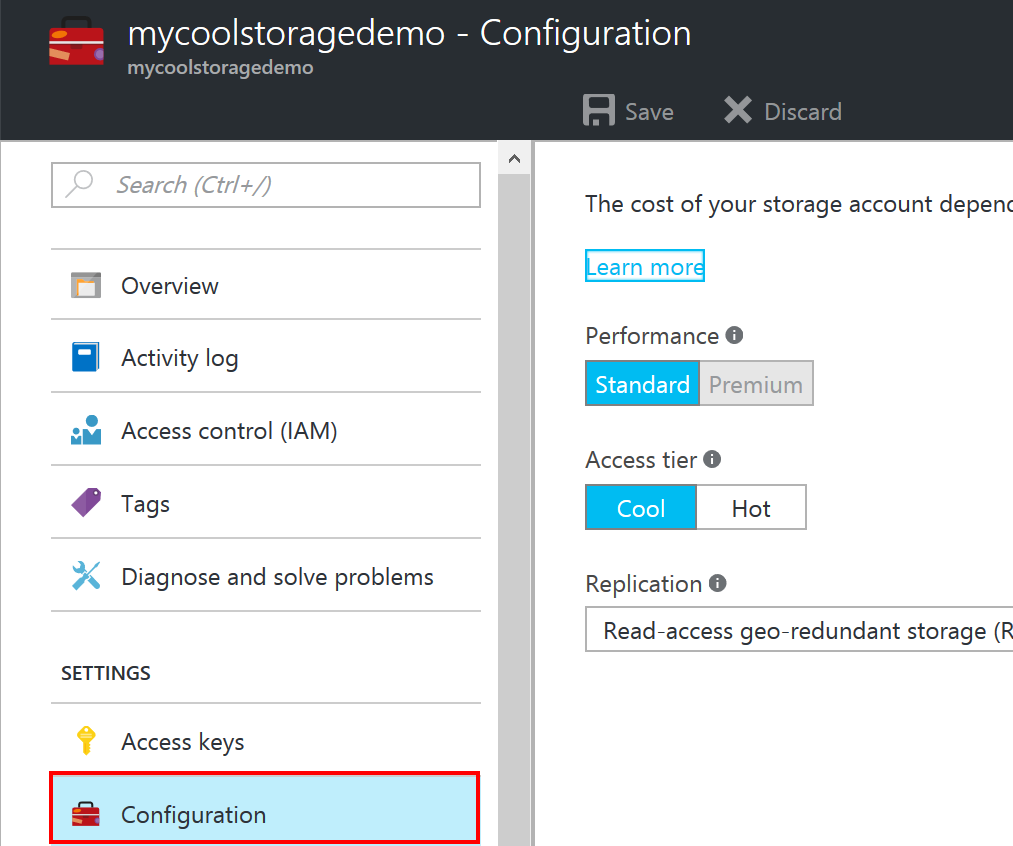Click the Discard X icon
The width and height of the screenshot is (1013, 846).
point(738,111)
